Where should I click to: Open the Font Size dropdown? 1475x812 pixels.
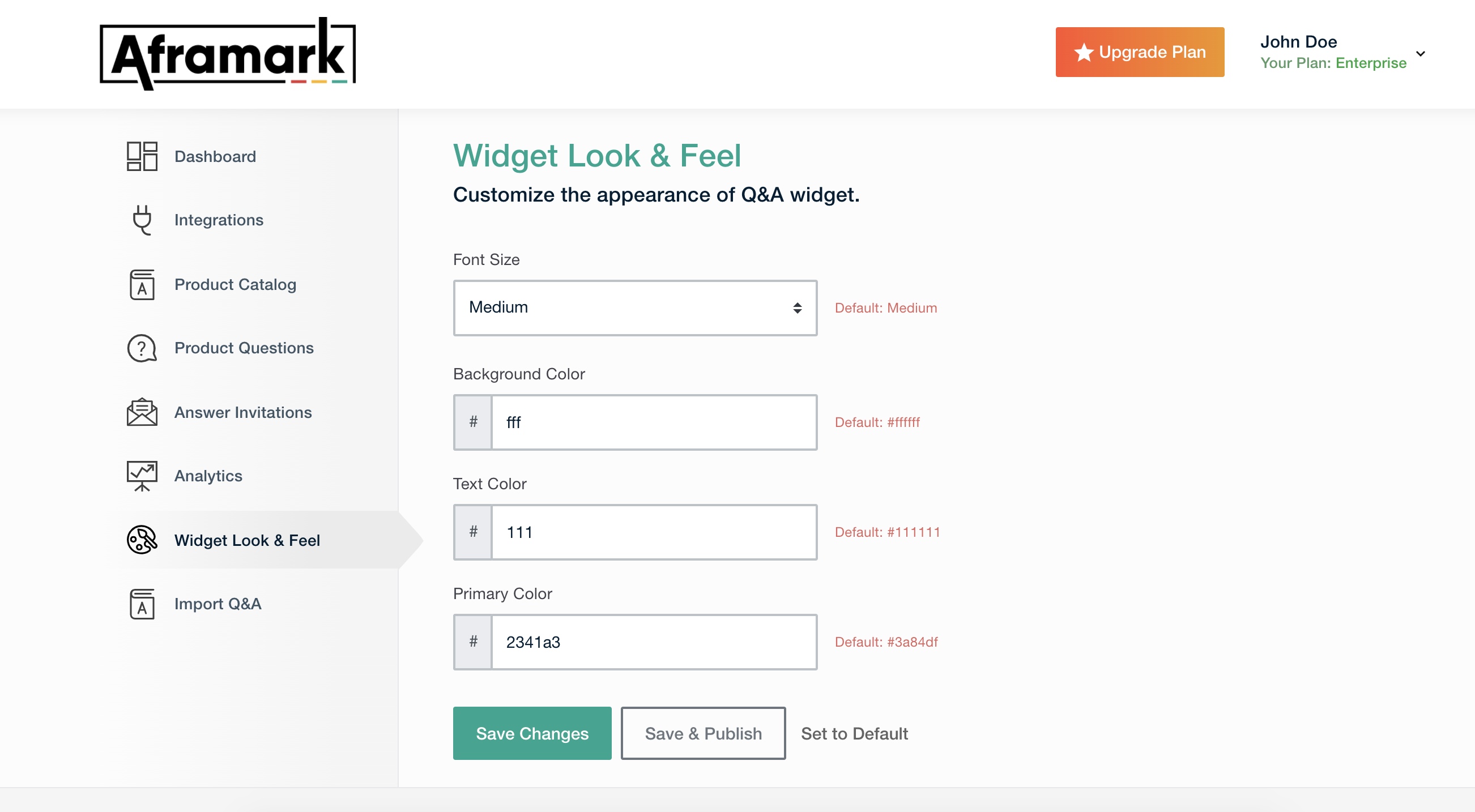(634, 308)
